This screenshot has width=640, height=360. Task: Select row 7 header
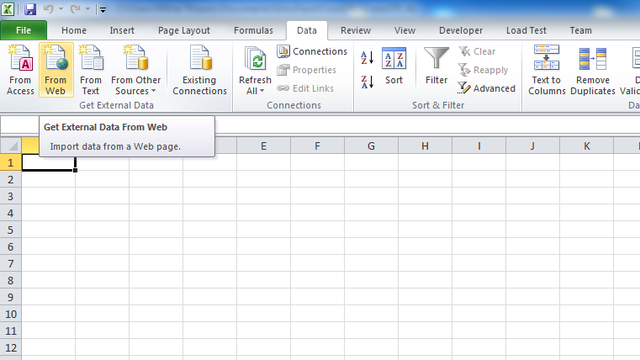tap(11, 264)
